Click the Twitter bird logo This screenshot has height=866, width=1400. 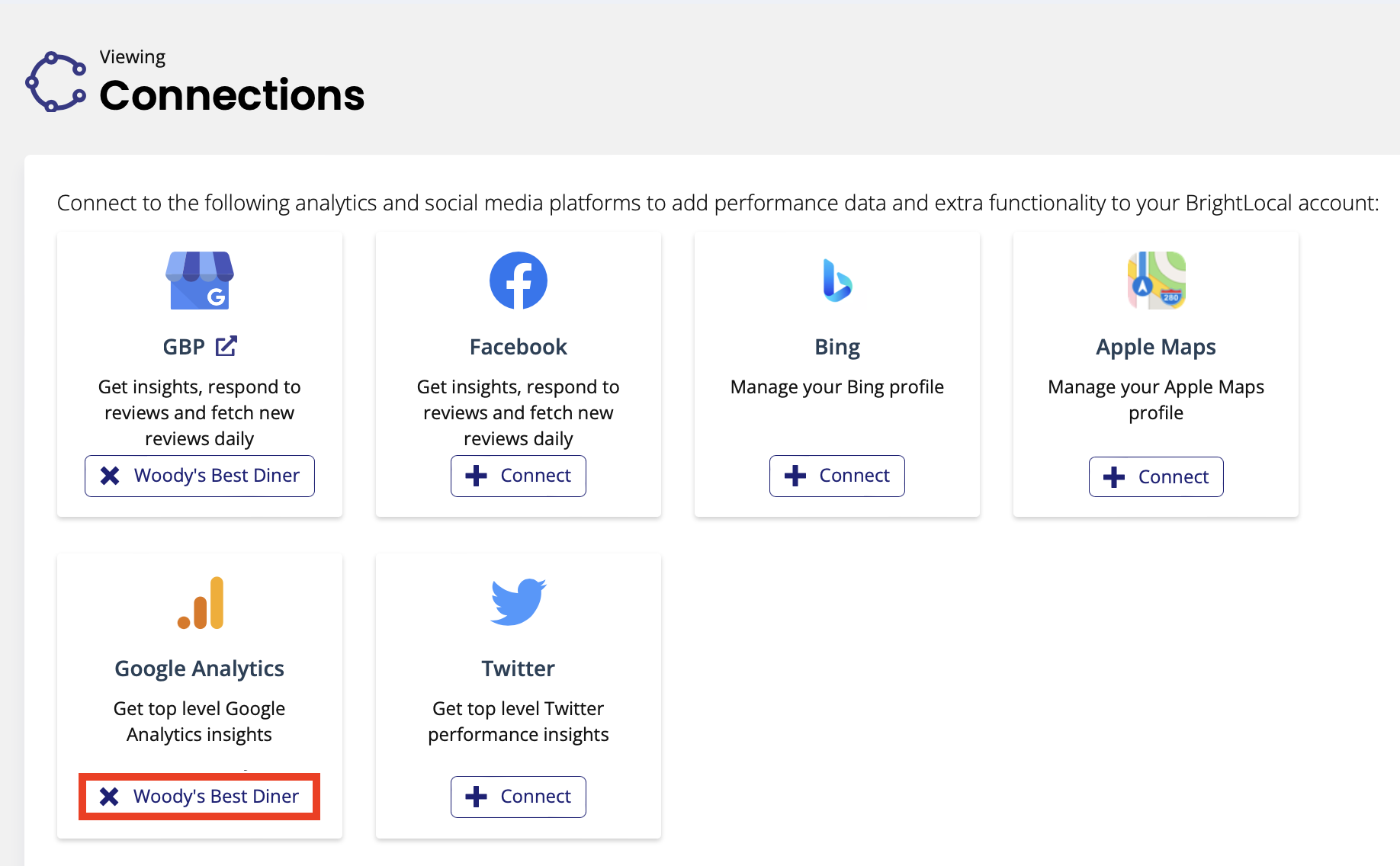(x=519, y=601)
